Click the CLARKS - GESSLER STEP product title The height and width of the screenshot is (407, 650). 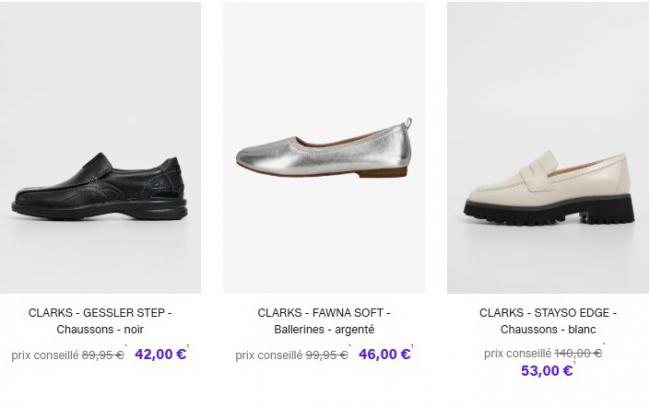click(x=100, y=313)
